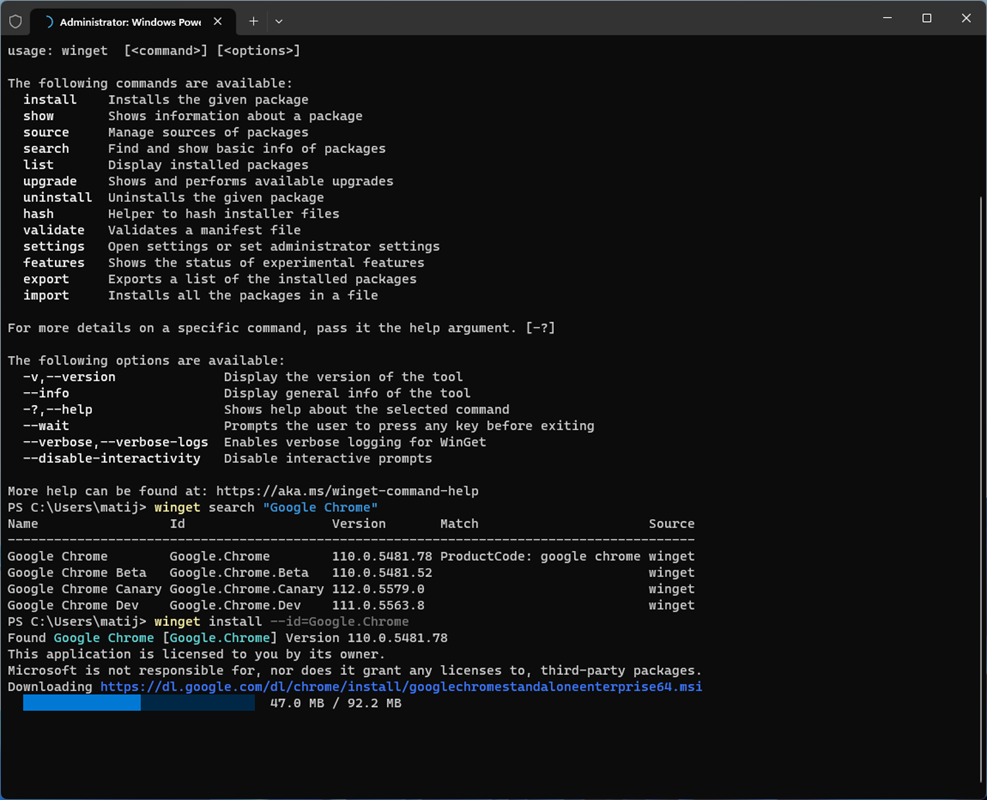
Task: Click the quoted "Google Chrome" search argument
Action: pos(320,507)
